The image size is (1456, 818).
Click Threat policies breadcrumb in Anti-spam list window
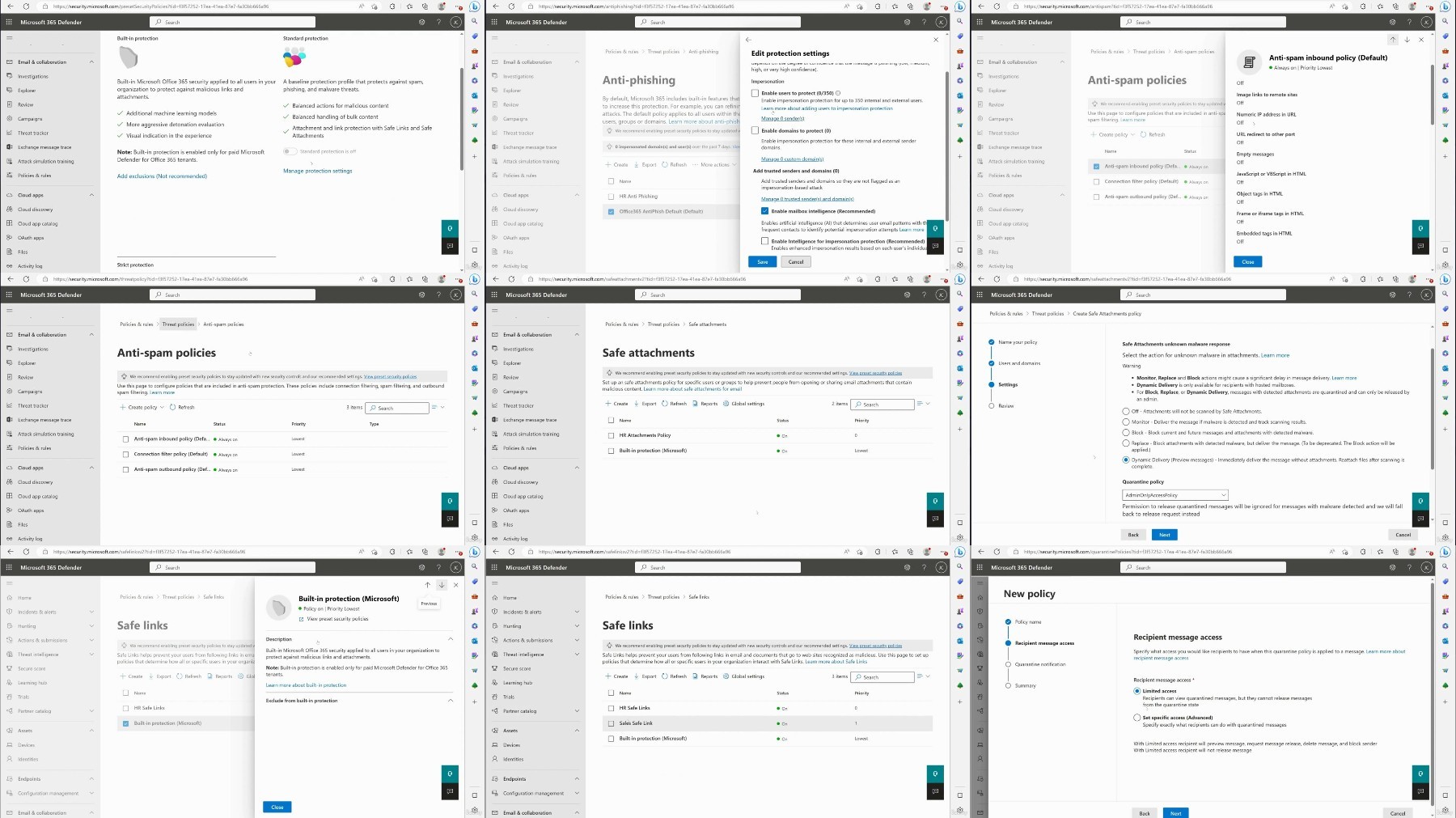(178, 324)
